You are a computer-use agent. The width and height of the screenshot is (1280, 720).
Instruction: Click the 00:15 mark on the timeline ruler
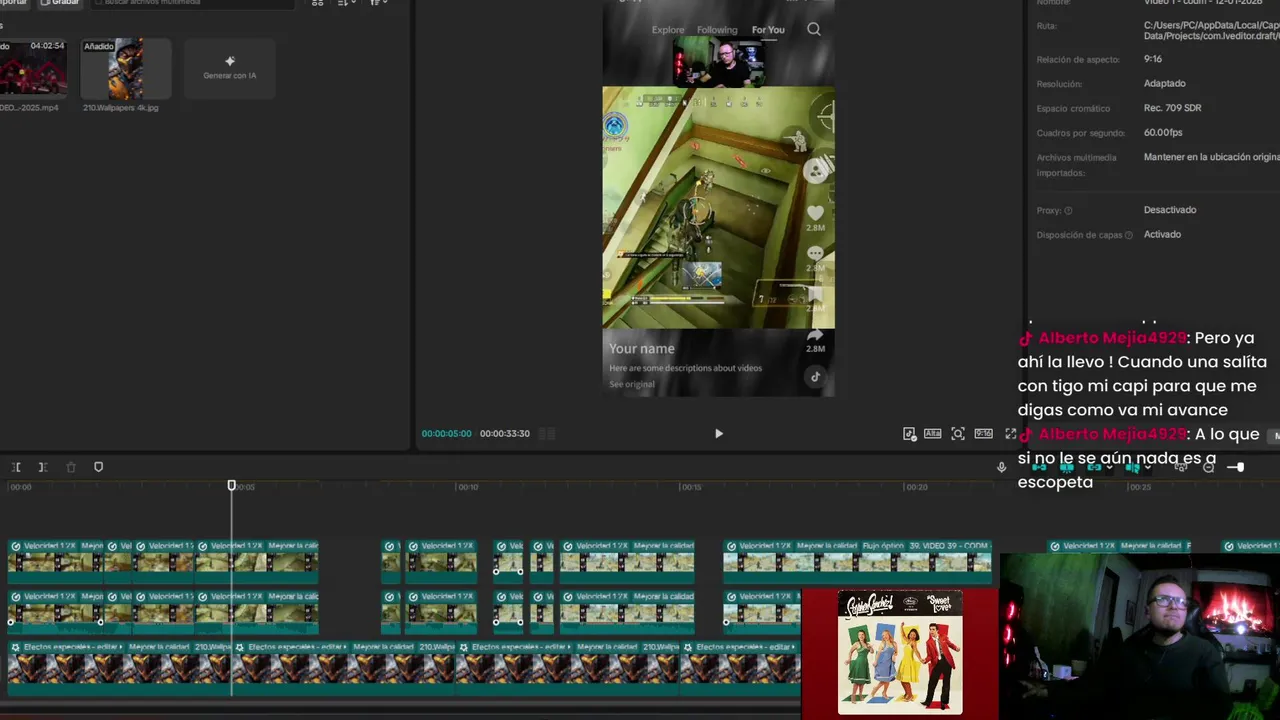tap(691, 487)
